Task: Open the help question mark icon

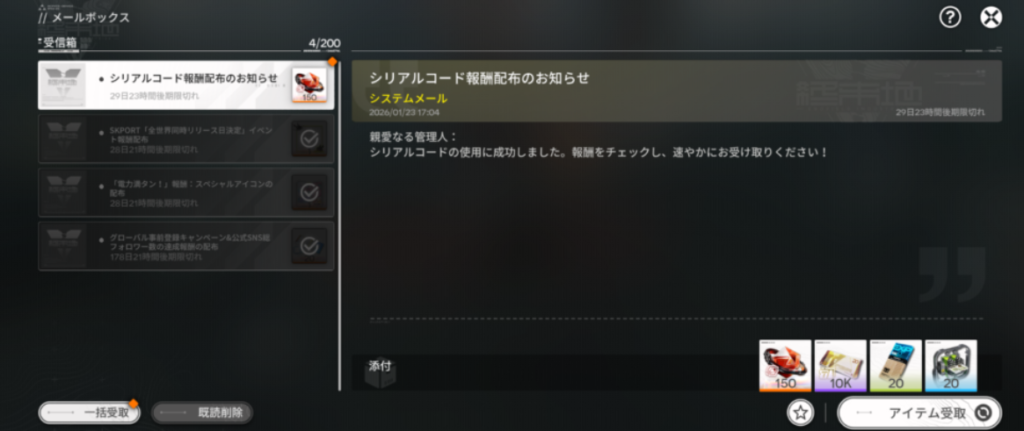Action: 950,18
